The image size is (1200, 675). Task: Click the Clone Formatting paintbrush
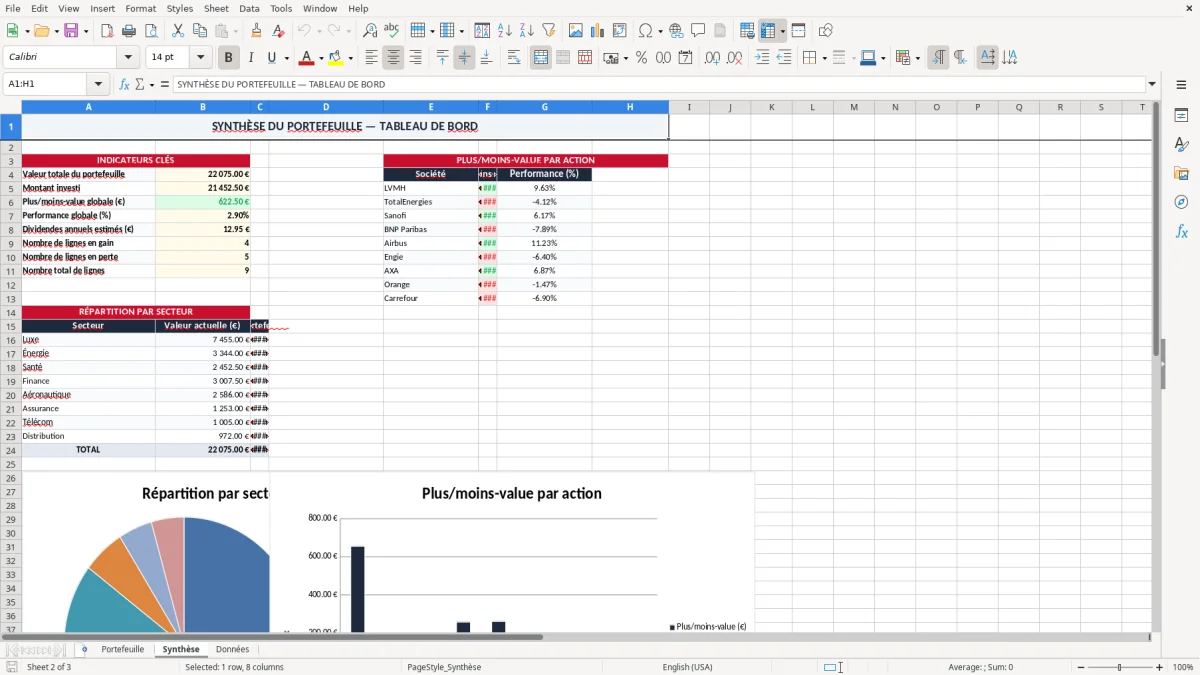pos(257,31)
